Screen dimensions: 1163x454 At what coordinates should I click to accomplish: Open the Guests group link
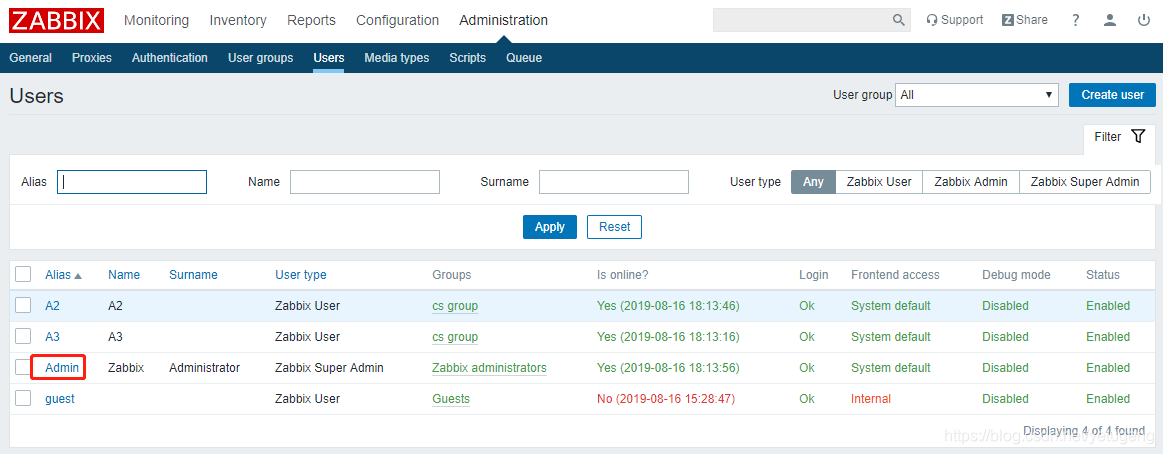pyautogui.click(x=451, y=399)
